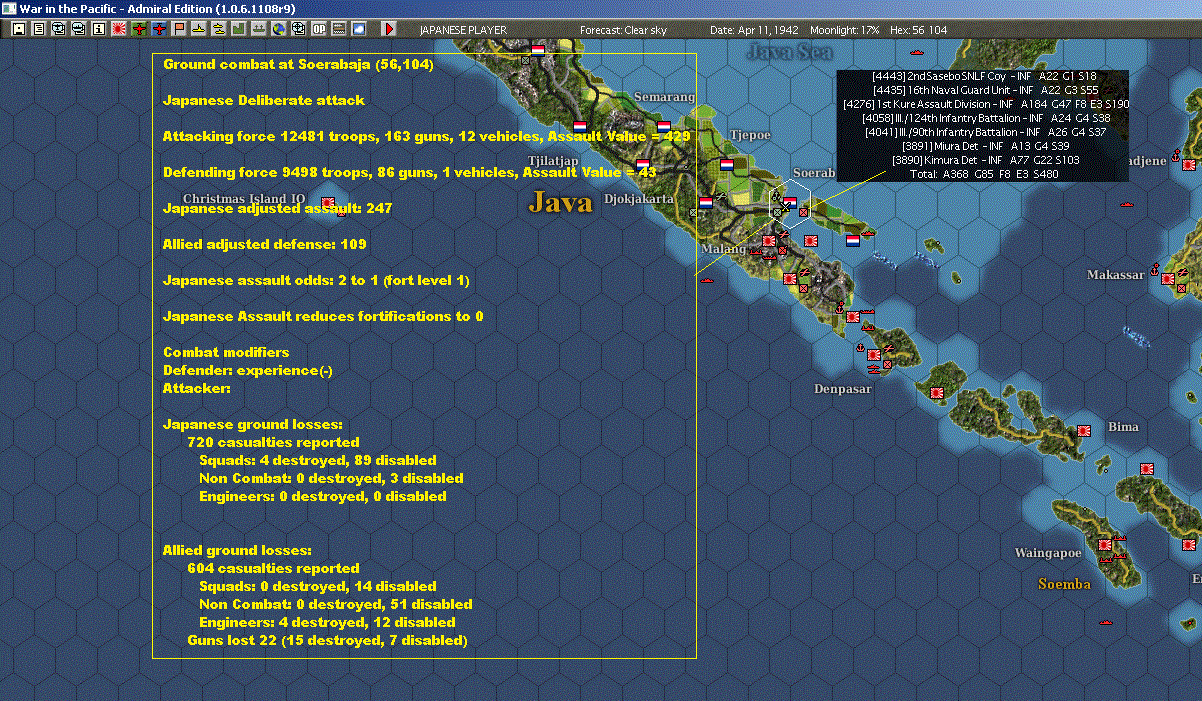1202x701 pixels.
Task: Click the red end-turn play arrow
Action: (x=389, y=29)
